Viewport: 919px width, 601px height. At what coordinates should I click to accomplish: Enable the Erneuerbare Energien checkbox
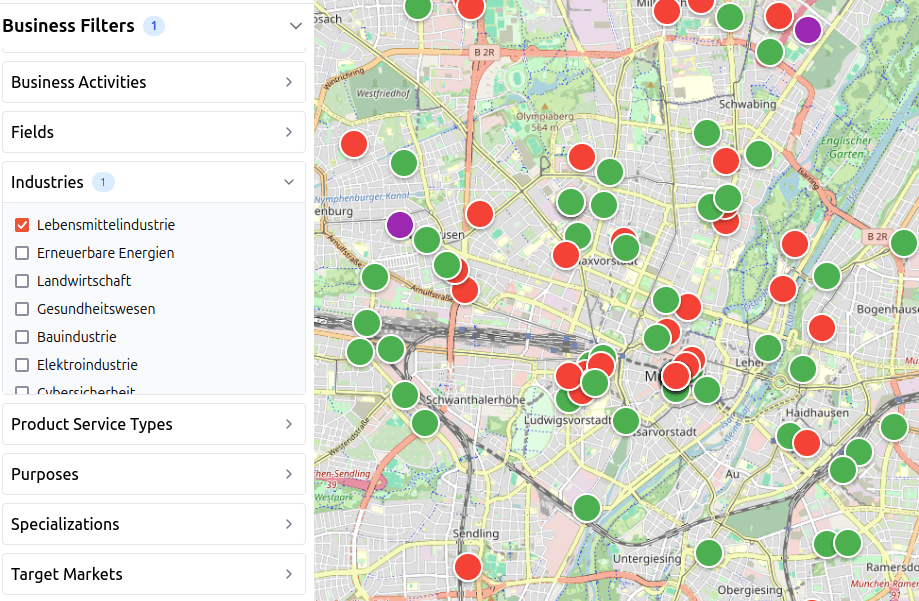(22, 253)
